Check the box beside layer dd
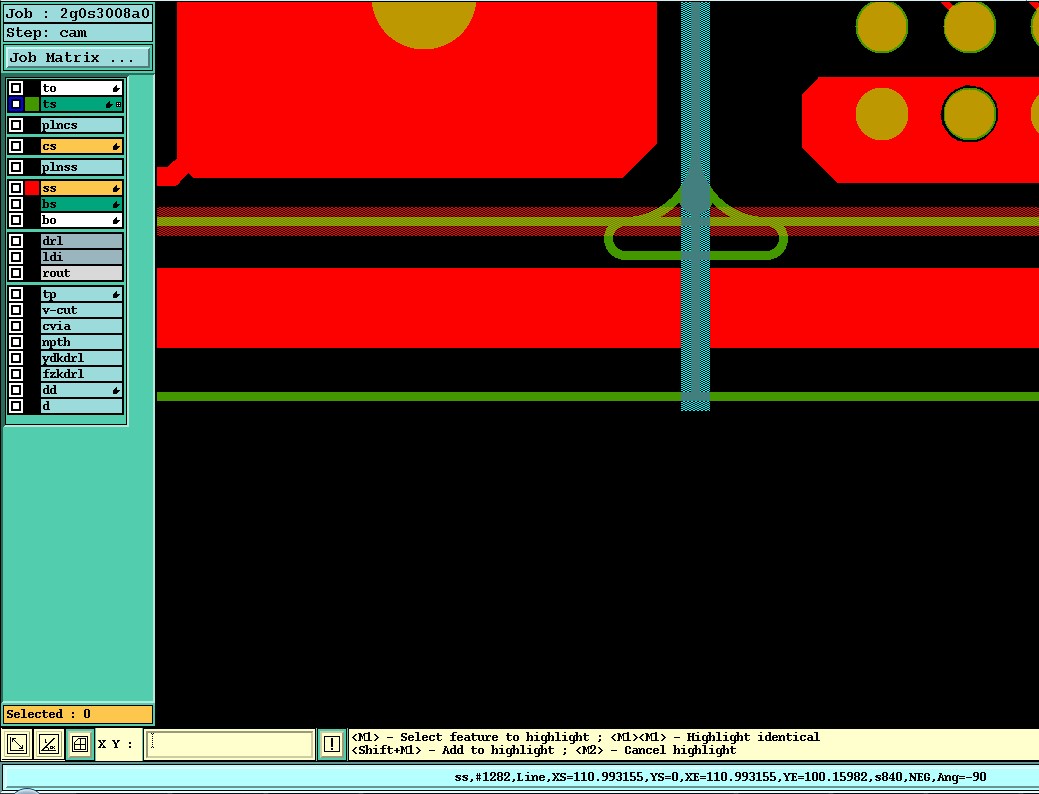The width and height of the screenshot is (1039, 794). pos(16,390)
